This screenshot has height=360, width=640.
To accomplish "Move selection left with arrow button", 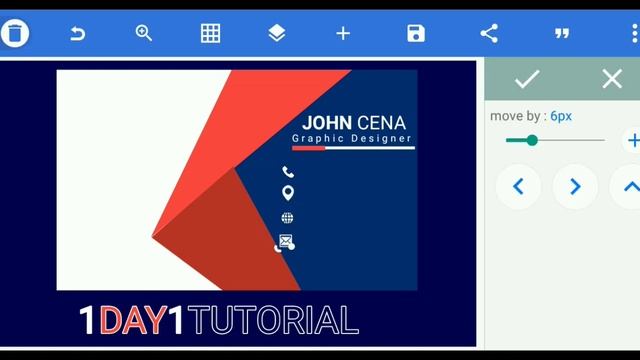I will click(x=518, y=187).
